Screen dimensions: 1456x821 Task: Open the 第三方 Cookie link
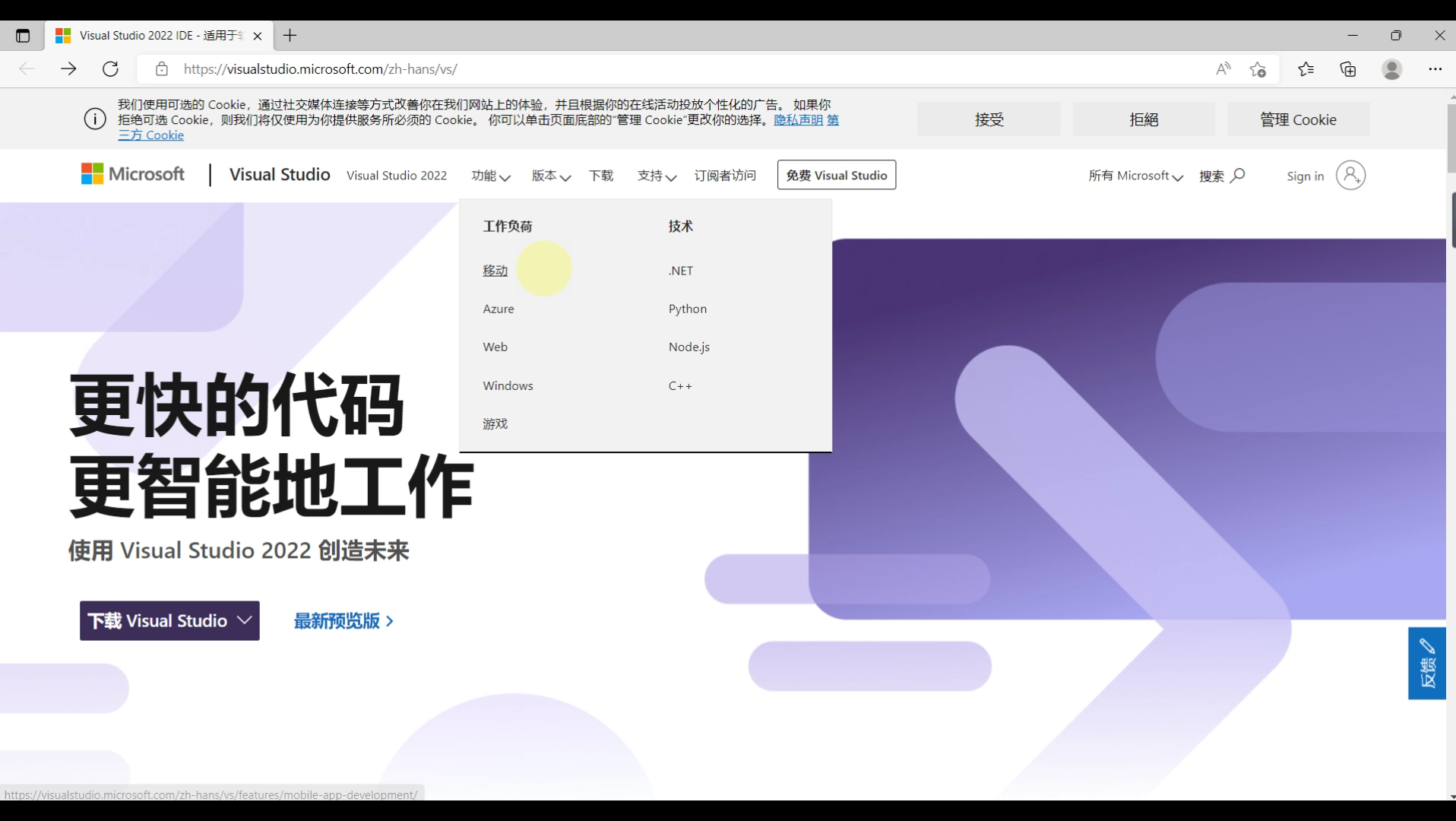[x=150, y=135]
